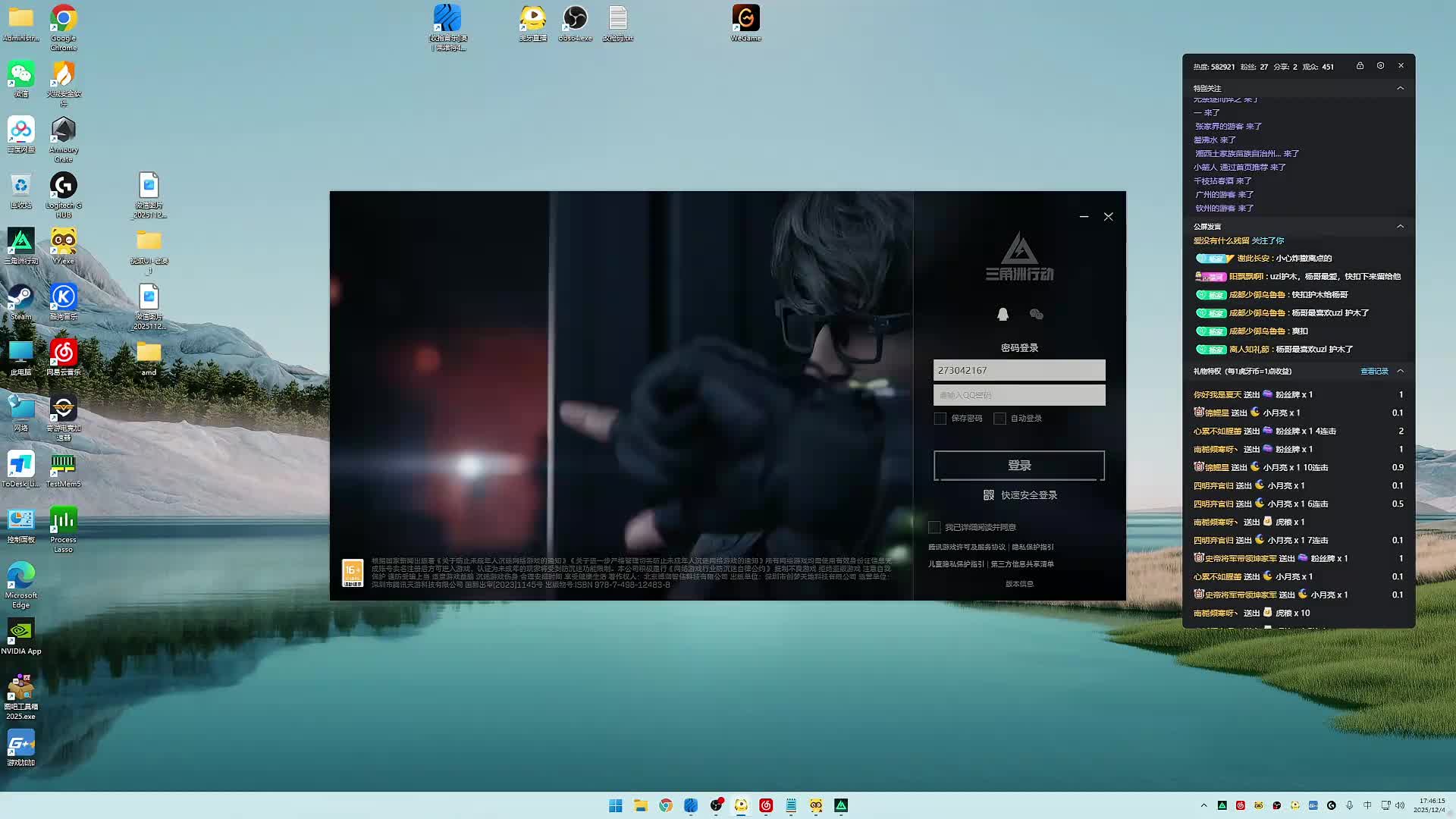Enable the 自动登录 checkbox
Image resolution: width=1456 pixels, height=819 pixels.
999,419
